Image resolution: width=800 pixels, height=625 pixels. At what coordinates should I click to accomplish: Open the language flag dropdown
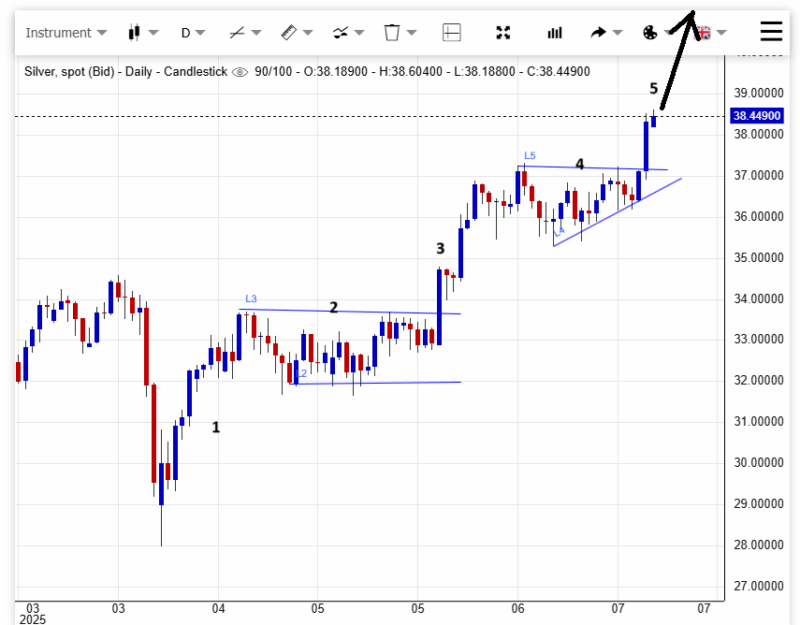click(711, 32)
